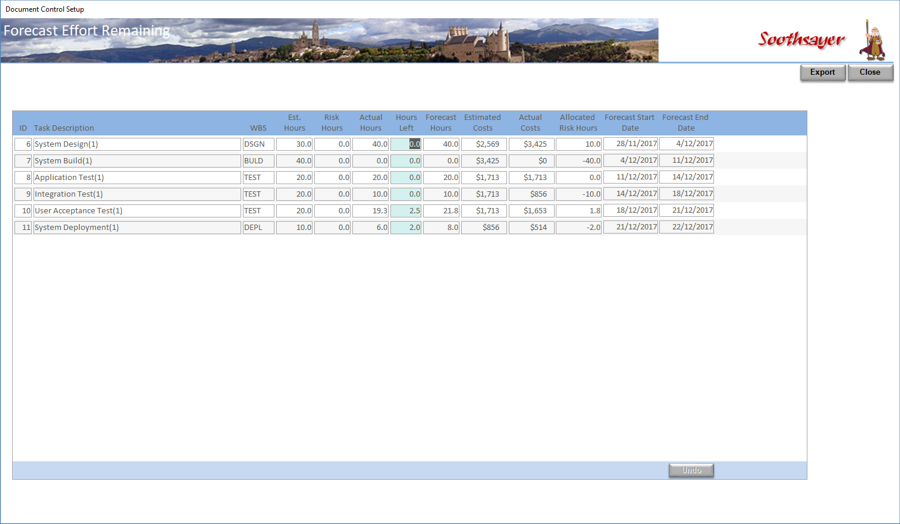Click Forecast End Date 22/12/2017
The width and height of the screenshot is (900, 524).
(x=686, y=227)
